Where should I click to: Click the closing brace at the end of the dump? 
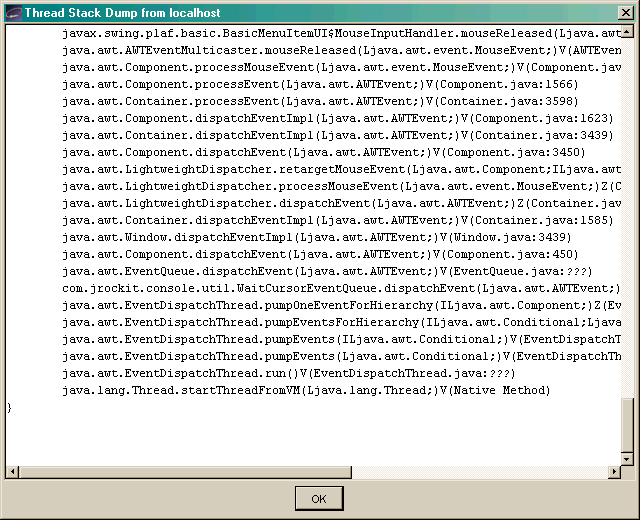pos(9,408)
